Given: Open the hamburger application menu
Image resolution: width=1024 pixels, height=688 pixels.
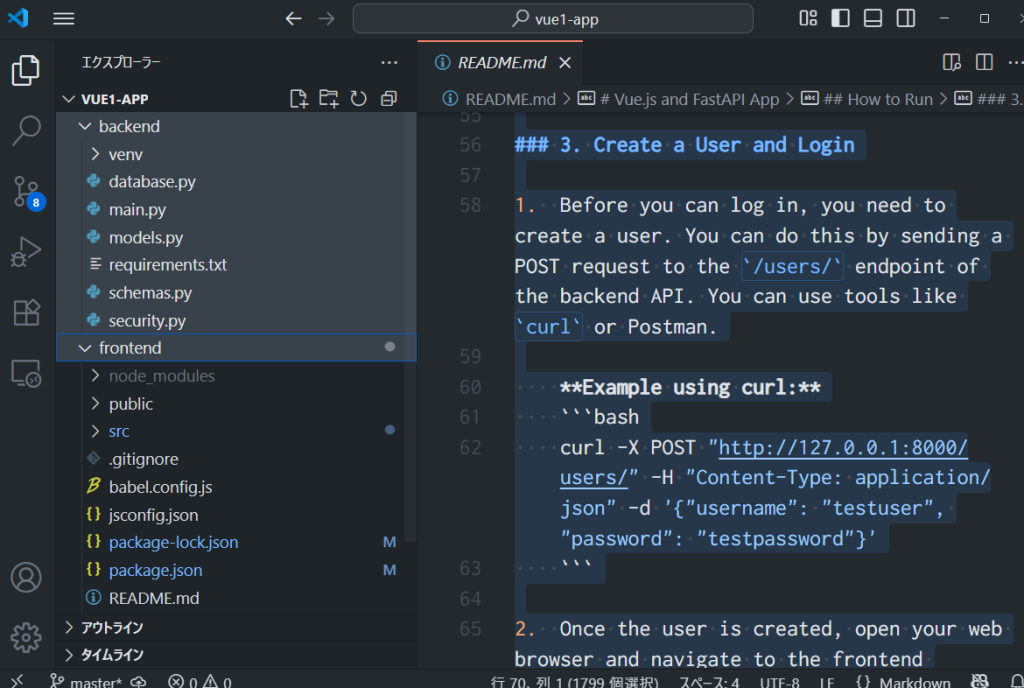Looking at the screenshot, I should pos(63,18).
